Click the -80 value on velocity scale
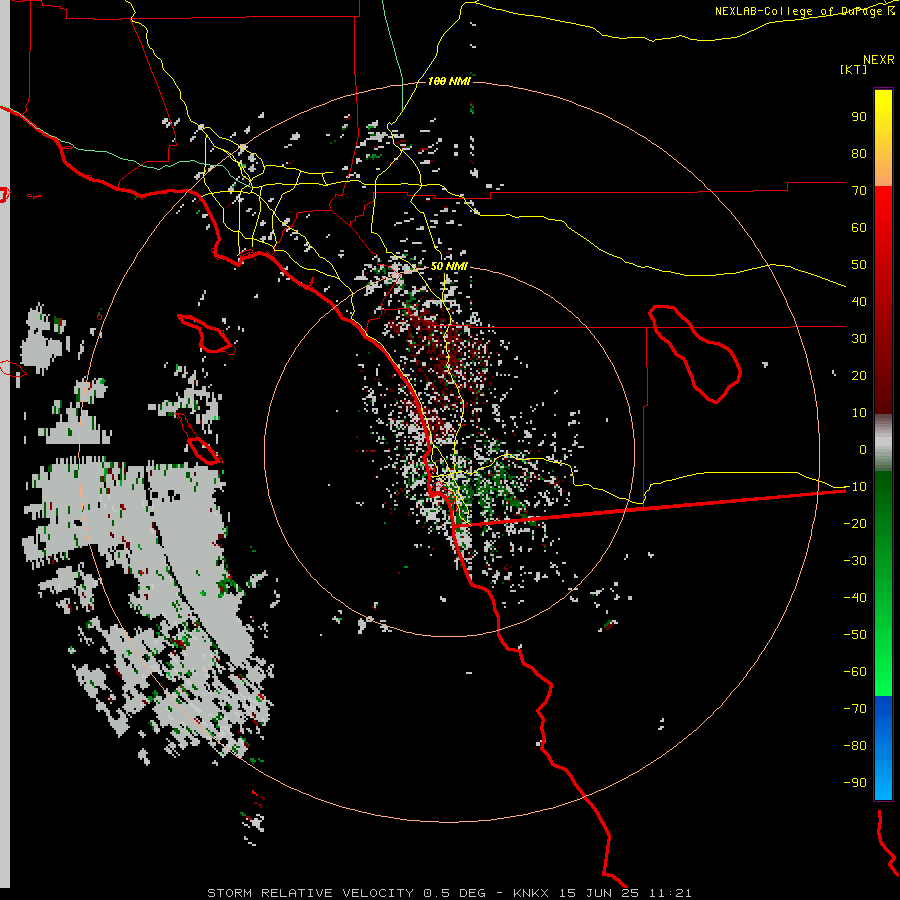This screenshot has width=900, height=900. pos(855,746)
